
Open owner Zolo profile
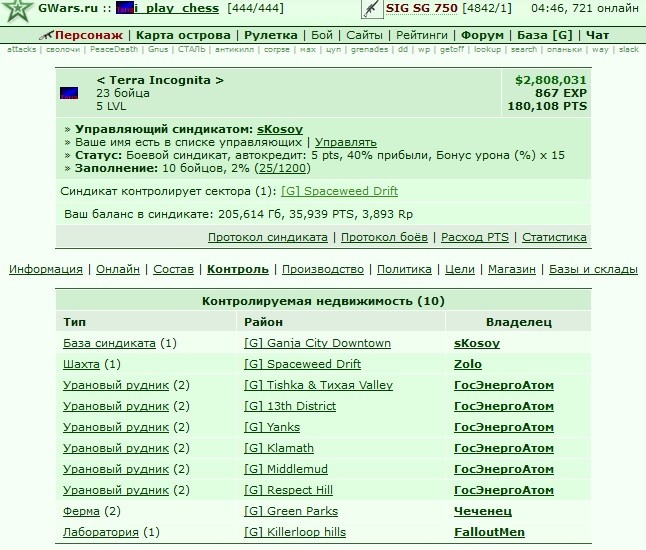[x=468, y=364]
